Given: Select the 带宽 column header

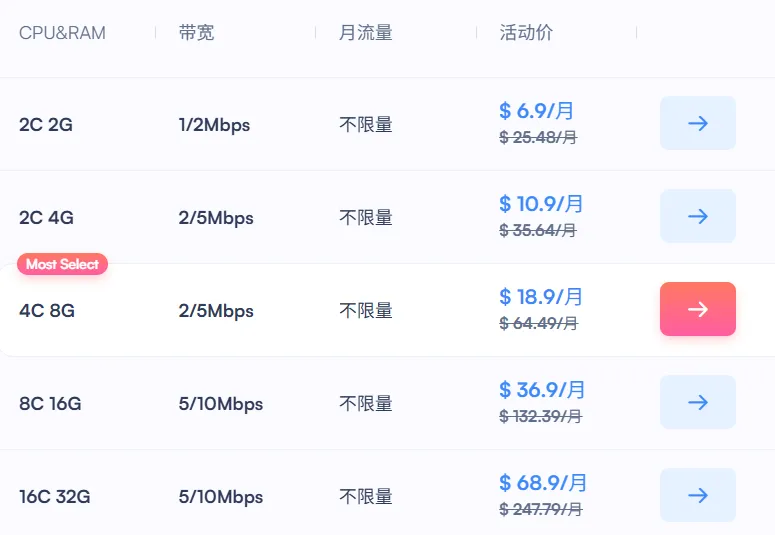Looking at the screenshot, I should pyautogui.click(x=196, y=33).
